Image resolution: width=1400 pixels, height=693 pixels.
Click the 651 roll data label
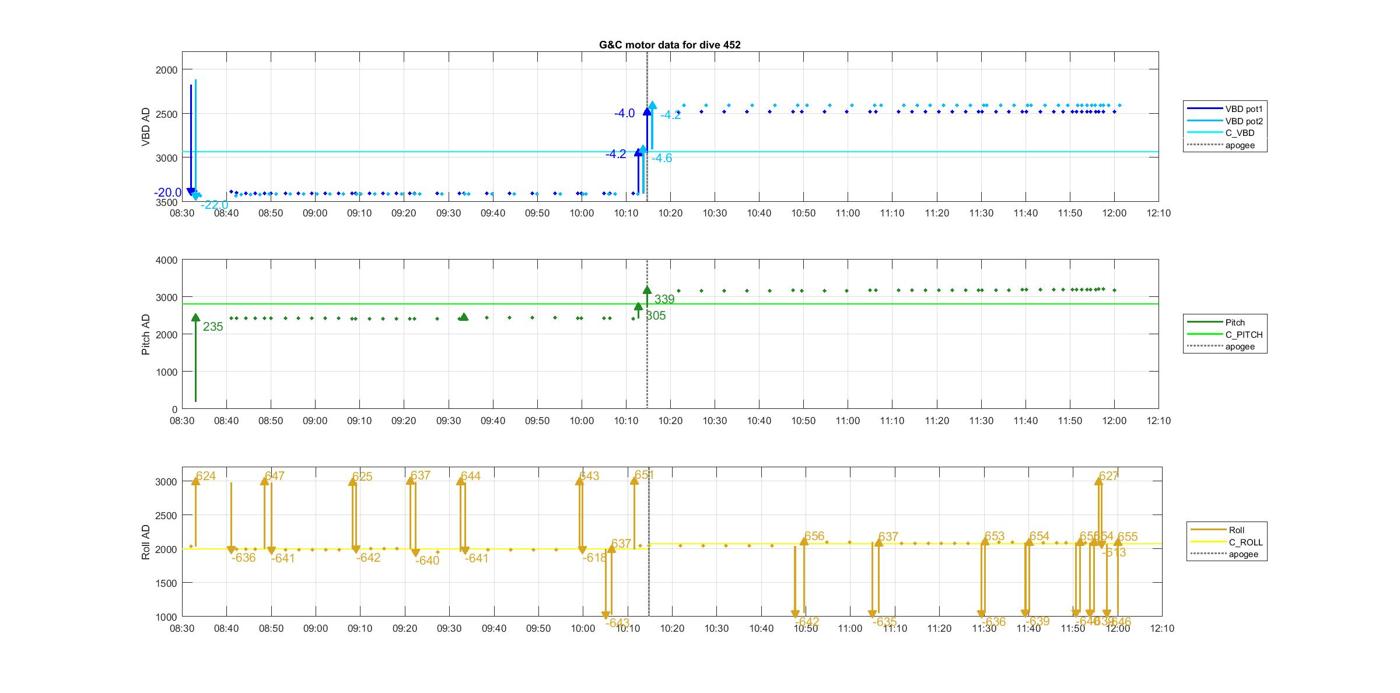click(x=644, y=475)
